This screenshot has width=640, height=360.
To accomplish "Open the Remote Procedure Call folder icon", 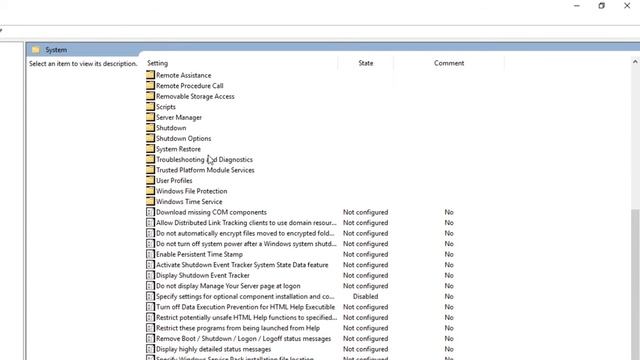I will click(150, 86).
